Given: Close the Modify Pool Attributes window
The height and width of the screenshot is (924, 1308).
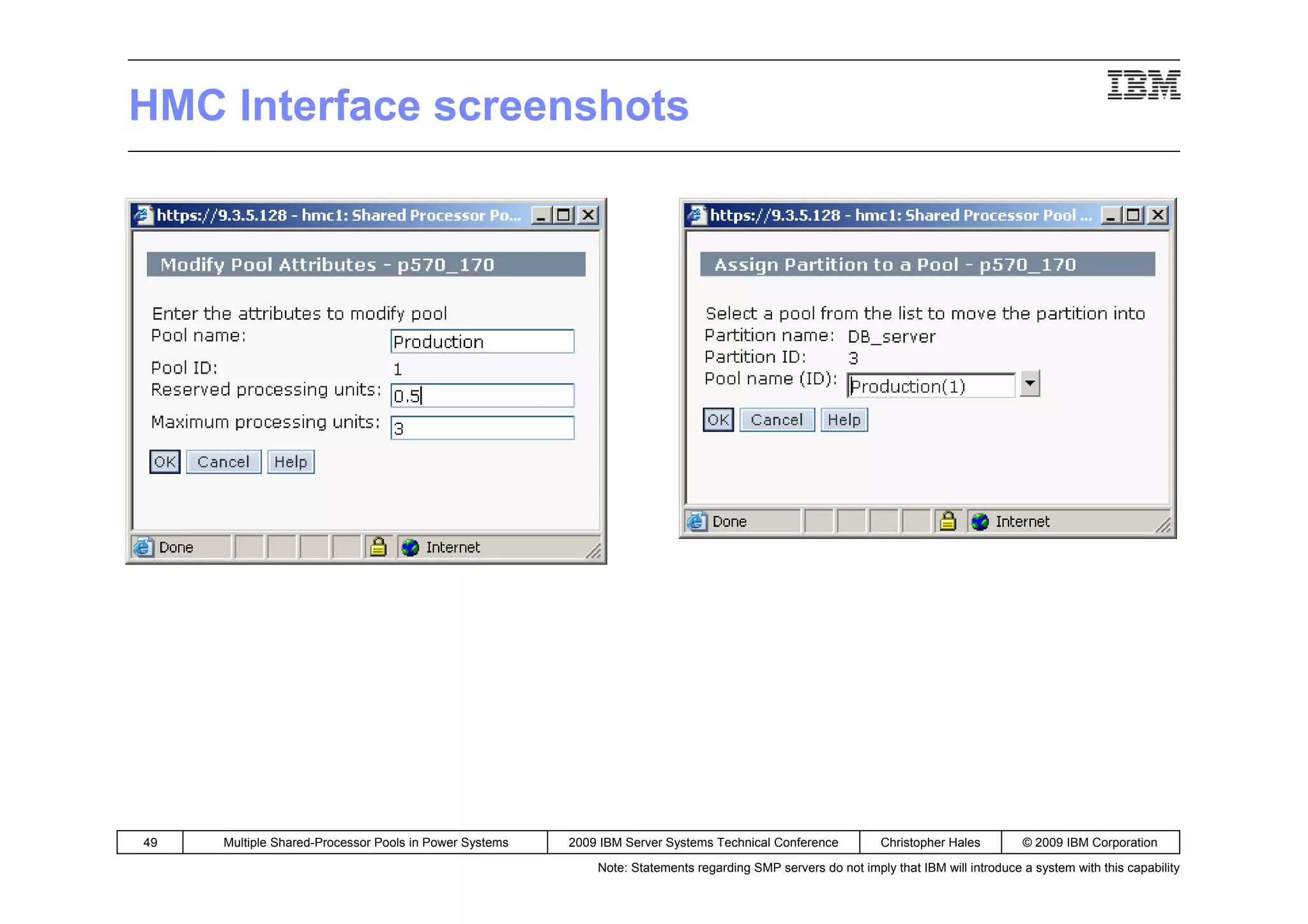Looking at the screenshot, I should click(x=588, y=215).
